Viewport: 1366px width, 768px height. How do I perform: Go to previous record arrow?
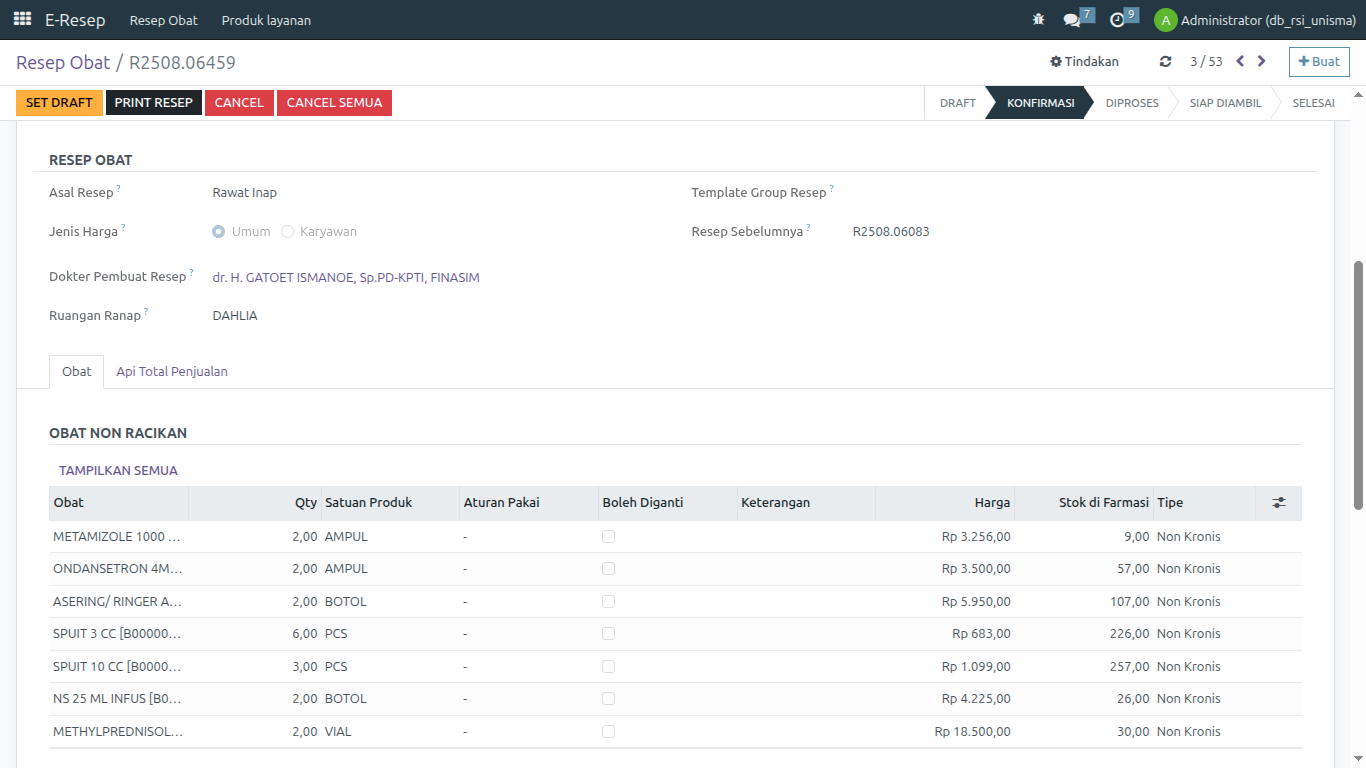click(x=1240, y=61)
